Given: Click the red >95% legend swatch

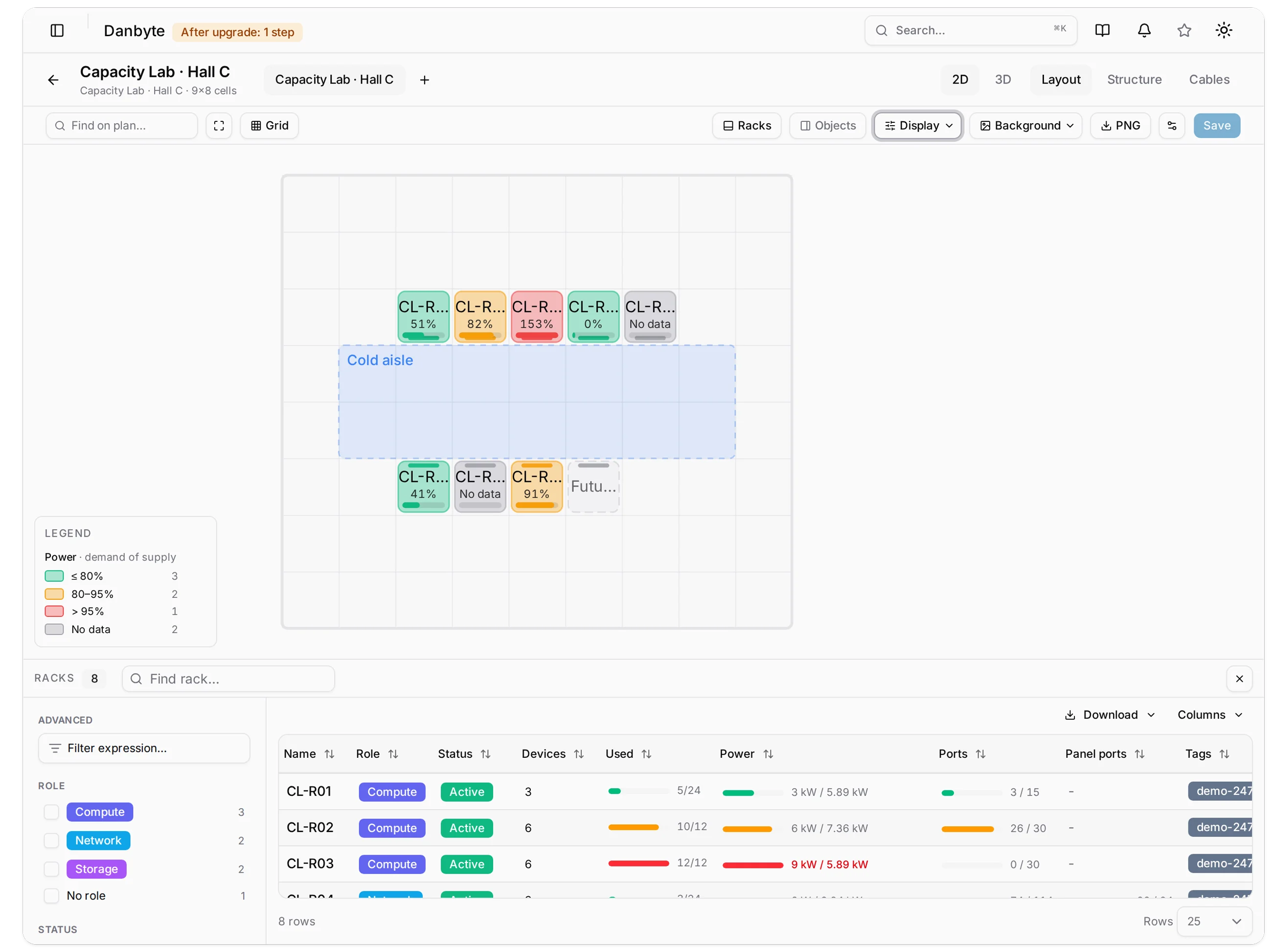Looking at the screenshot, I should pyautogui.click(x=54, y=611).
